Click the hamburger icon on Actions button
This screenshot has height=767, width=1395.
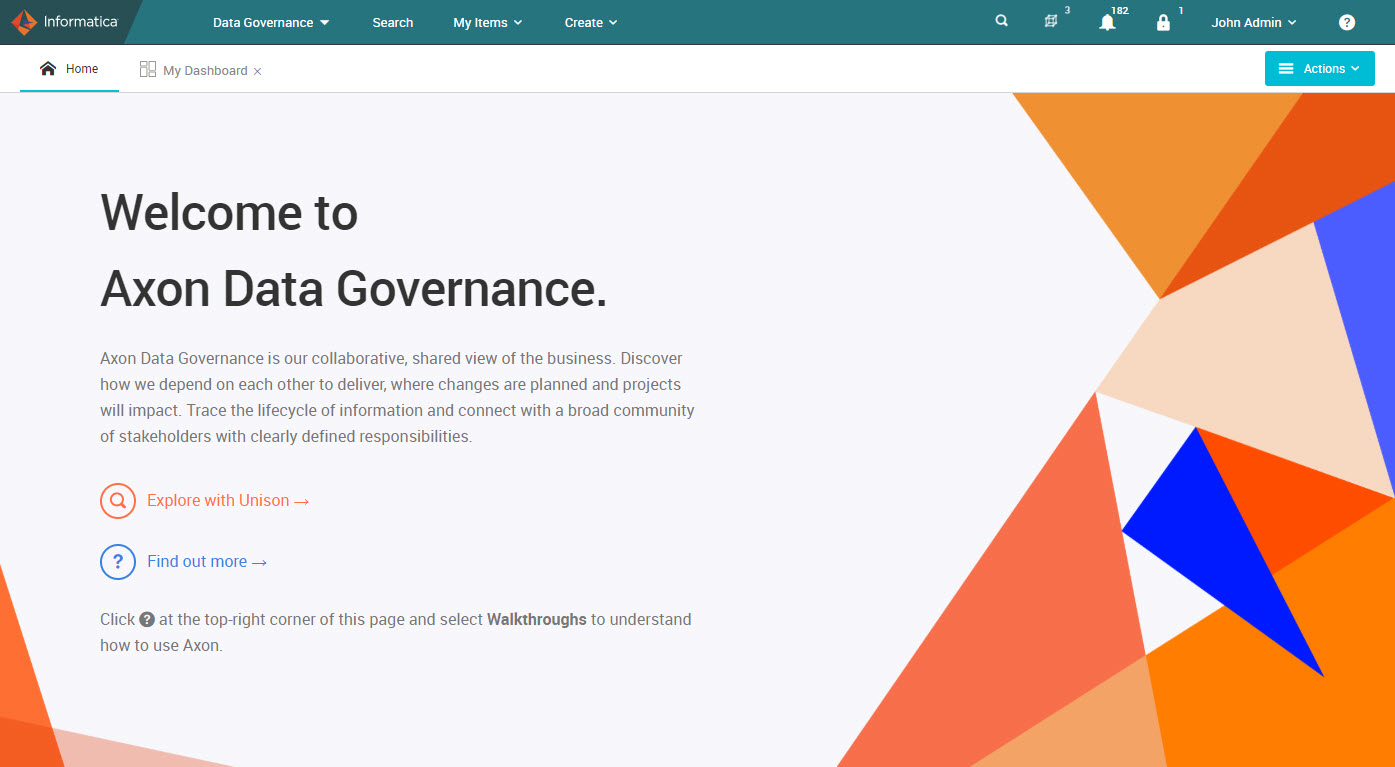click(1287, 69)
